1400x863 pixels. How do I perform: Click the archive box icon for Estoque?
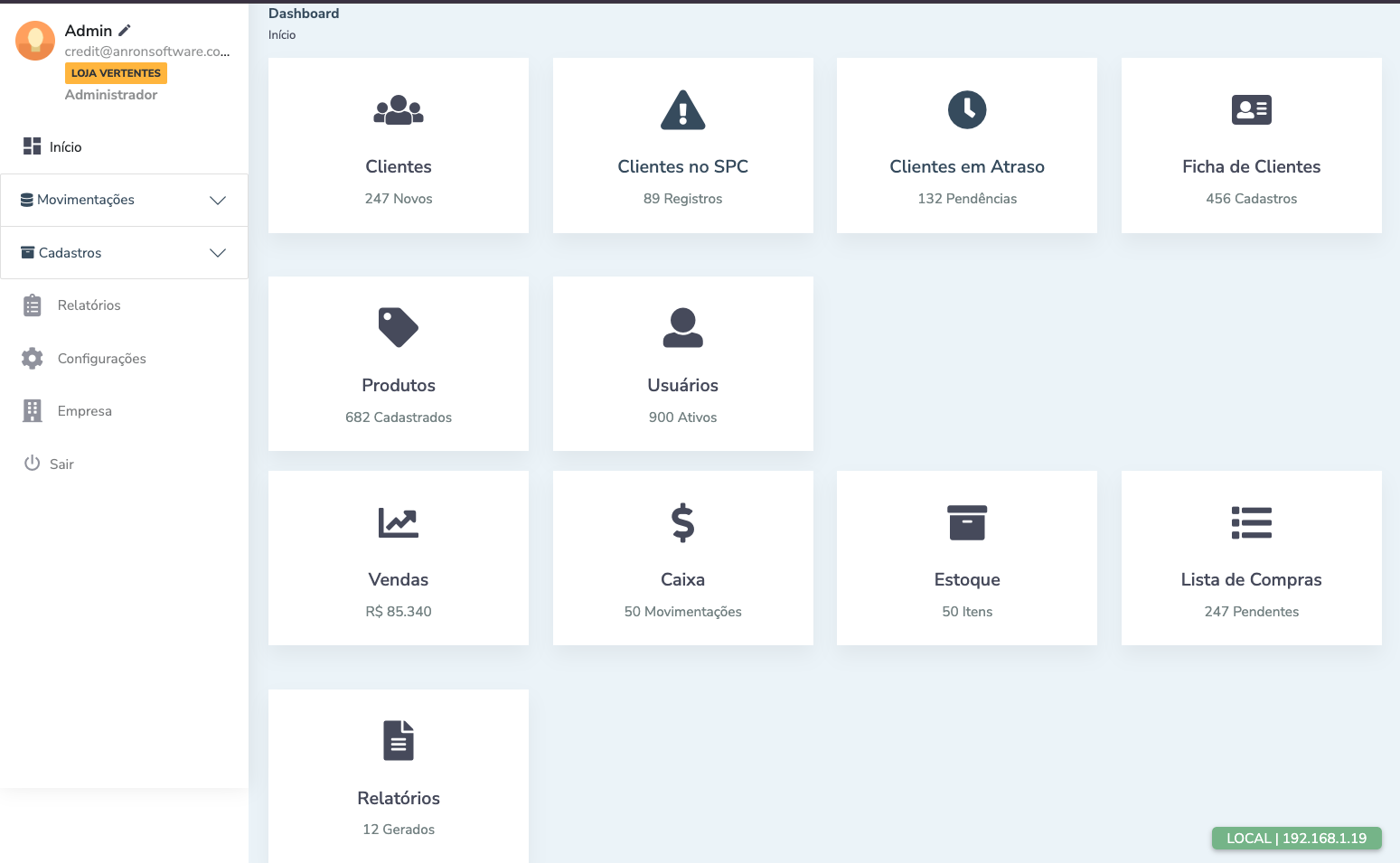point(967,522)
